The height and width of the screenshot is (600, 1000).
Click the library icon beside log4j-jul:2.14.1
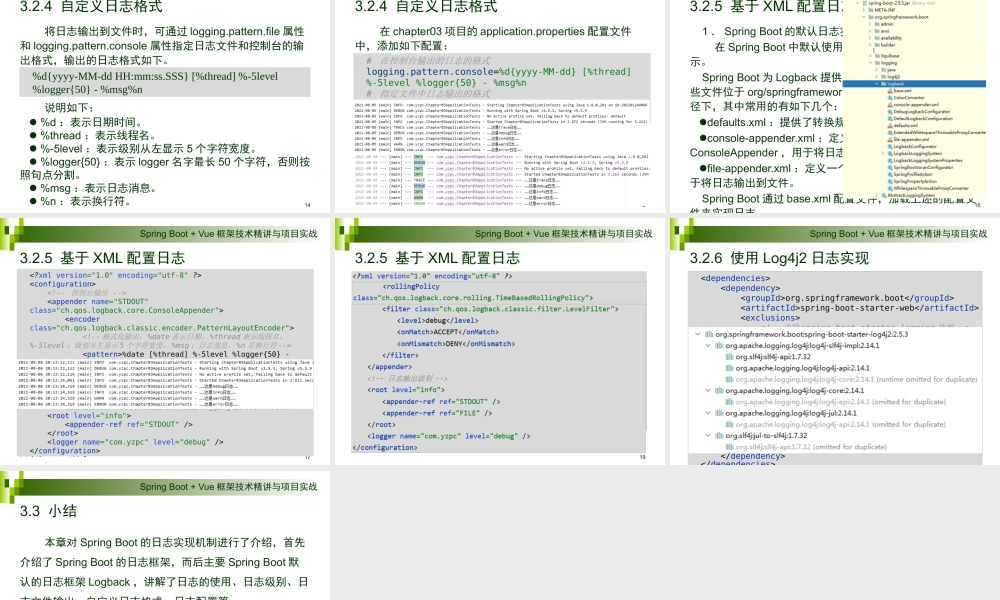point(720,412)
